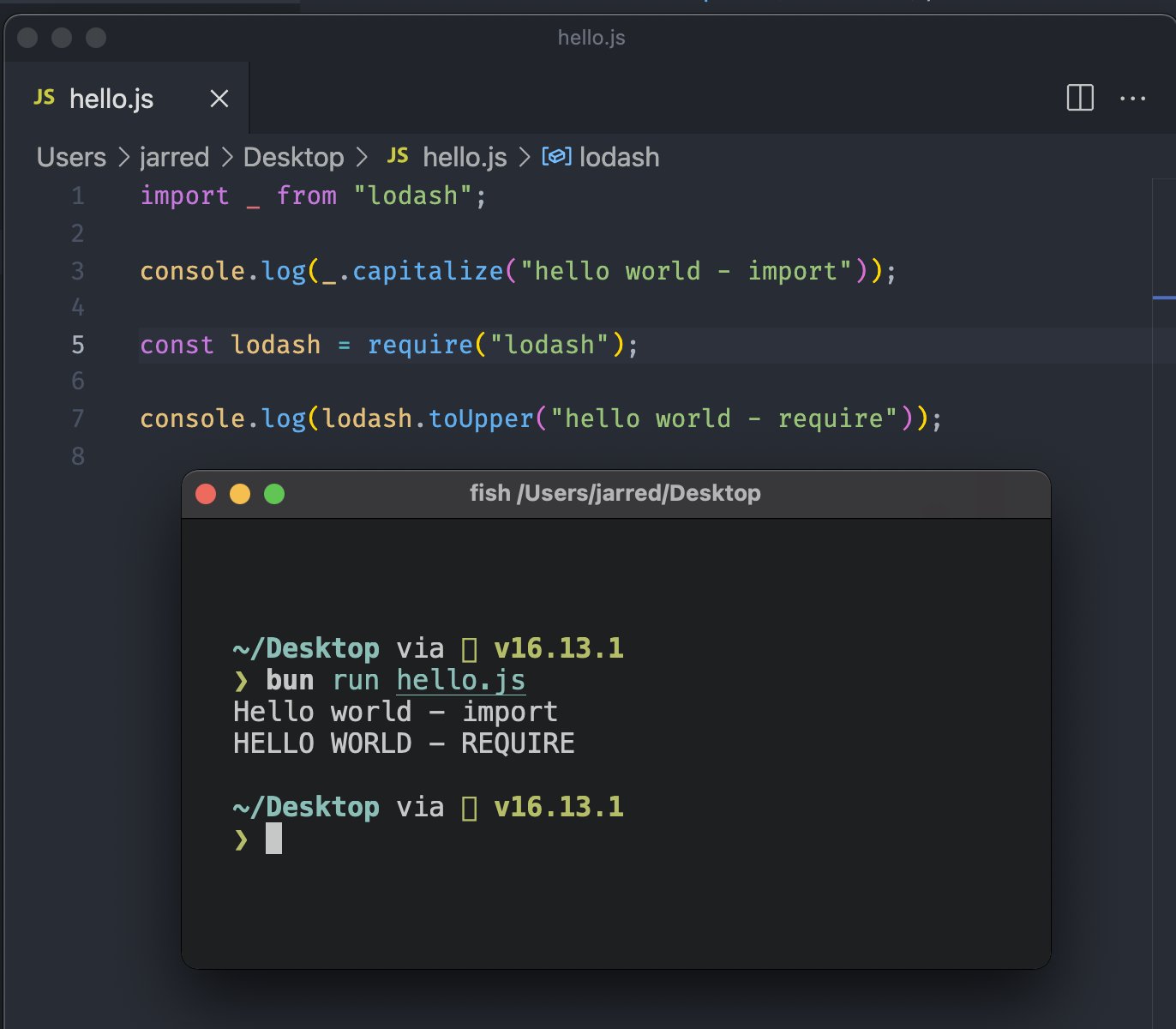Click the Node version icon in the first terminal prompt

click(x=468, y=647)
